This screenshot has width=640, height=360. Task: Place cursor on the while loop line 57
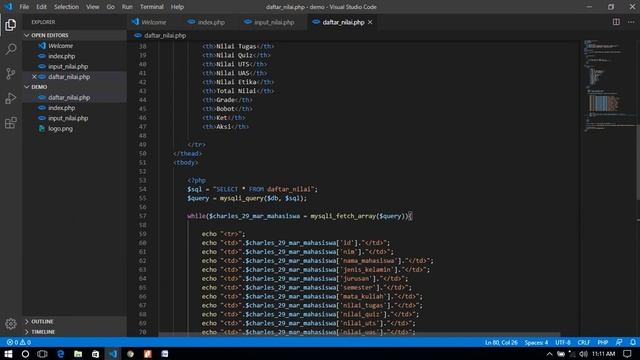pyautogui.click(x=300, y=216)
